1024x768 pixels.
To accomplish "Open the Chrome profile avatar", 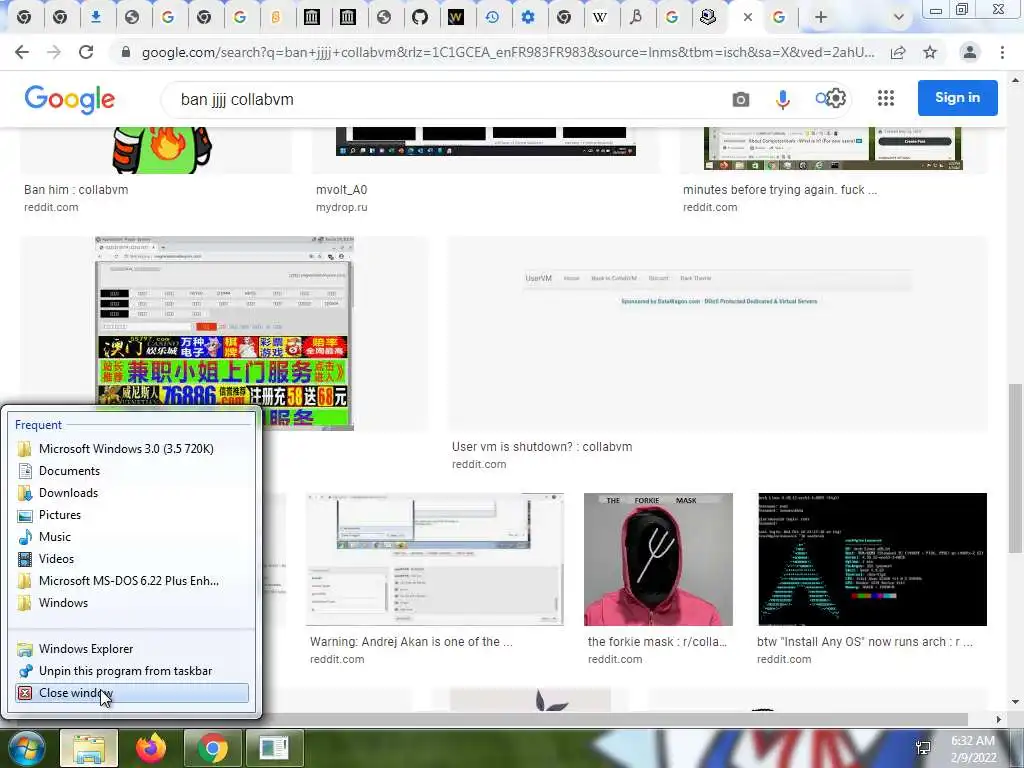I will (x=970, y=52).
